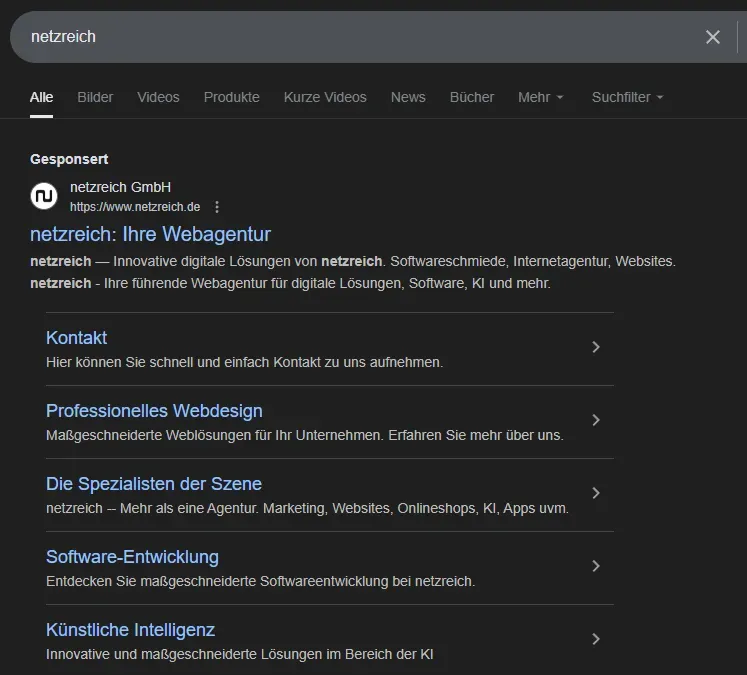Click the chevron arrow beside Software-Entwicklung

tap(596, 566)
